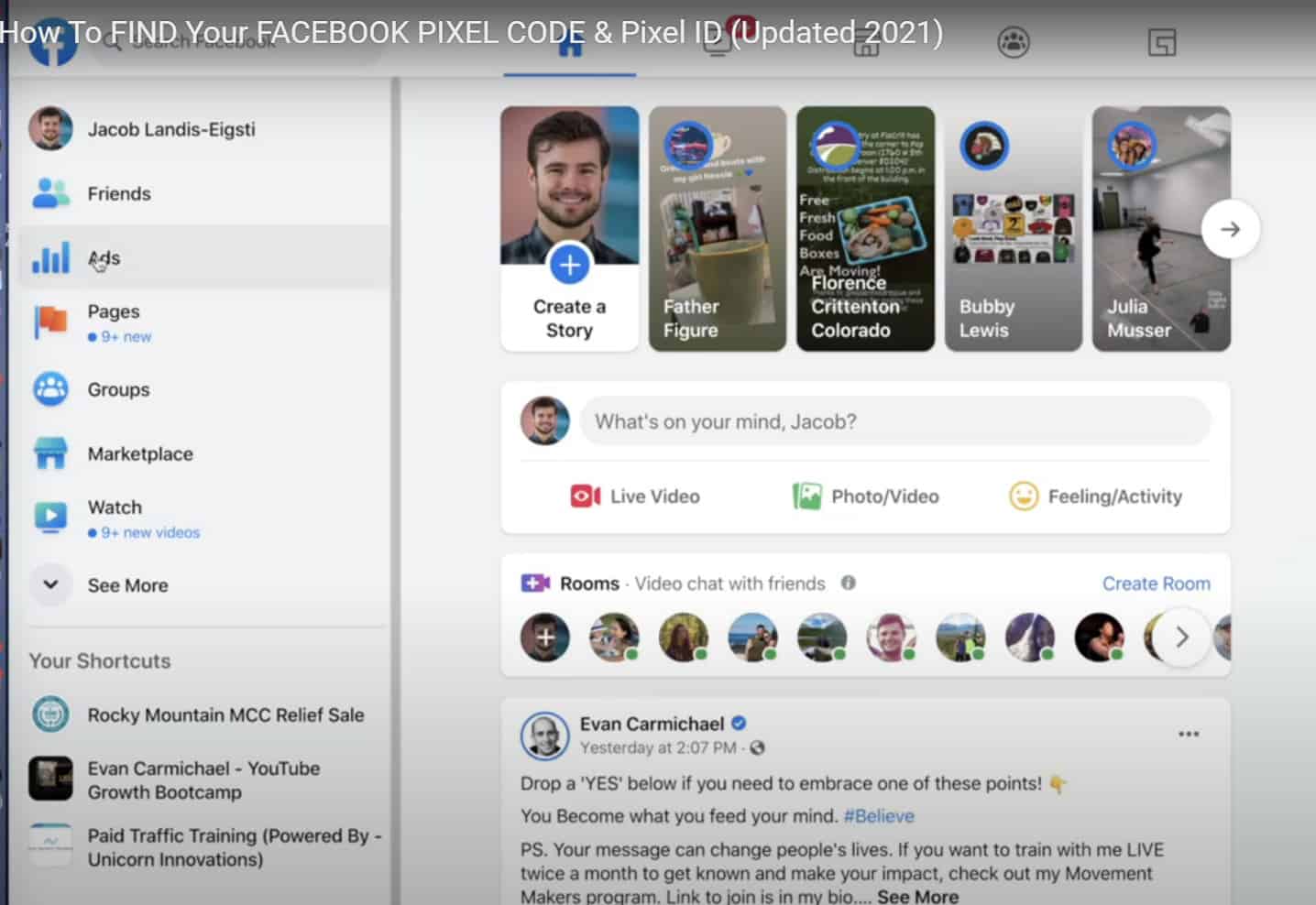Select Ads from the left sidebar
This screenshot has height=905, width=1316.
[x=104, y=257]
